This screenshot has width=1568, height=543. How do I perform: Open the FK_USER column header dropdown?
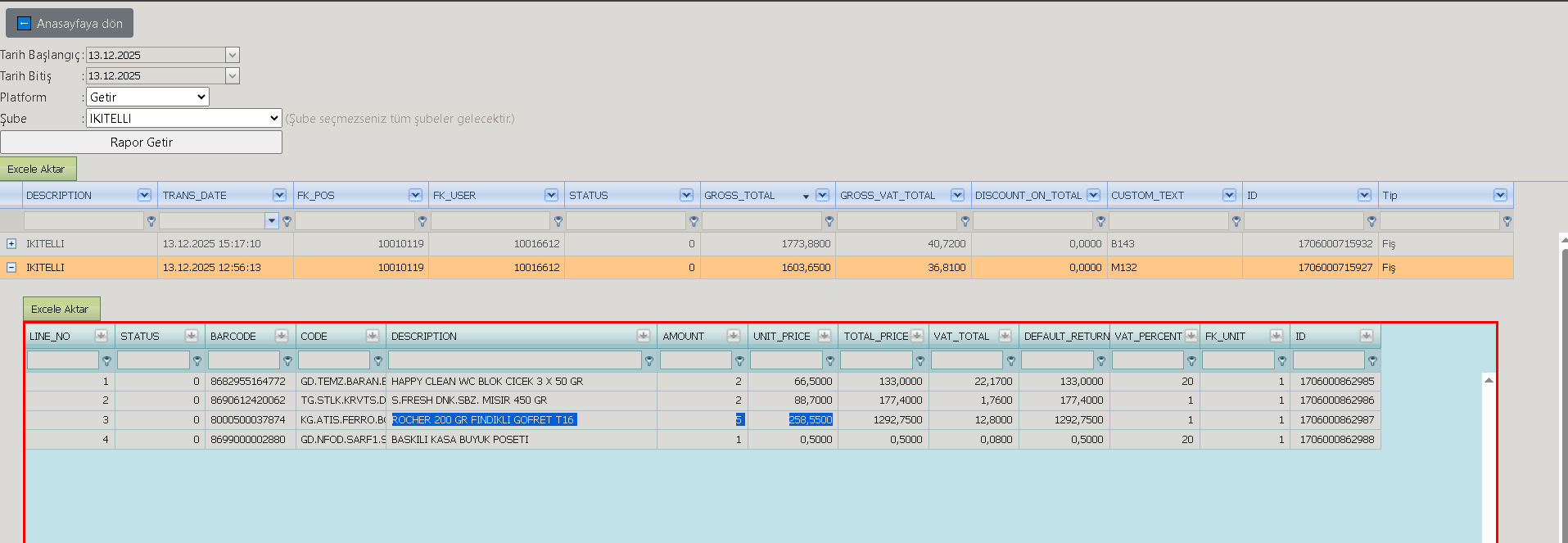(x=551, y=195)
